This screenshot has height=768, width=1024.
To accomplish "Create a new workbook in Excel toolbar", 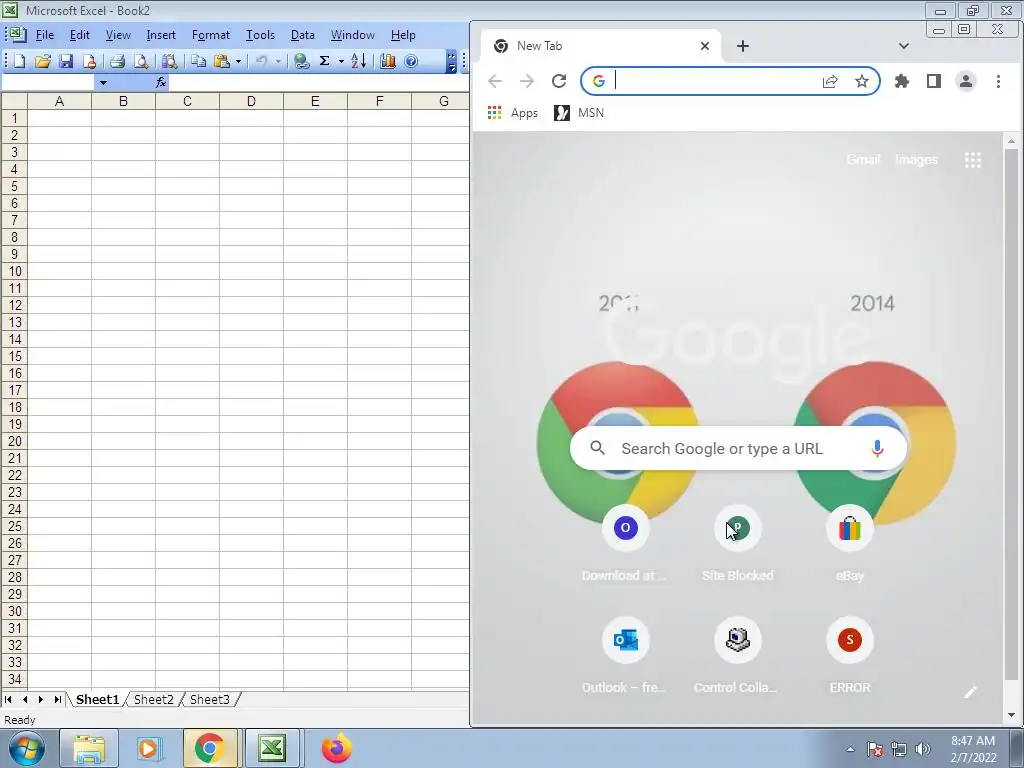I will click(x=20, y=61).
